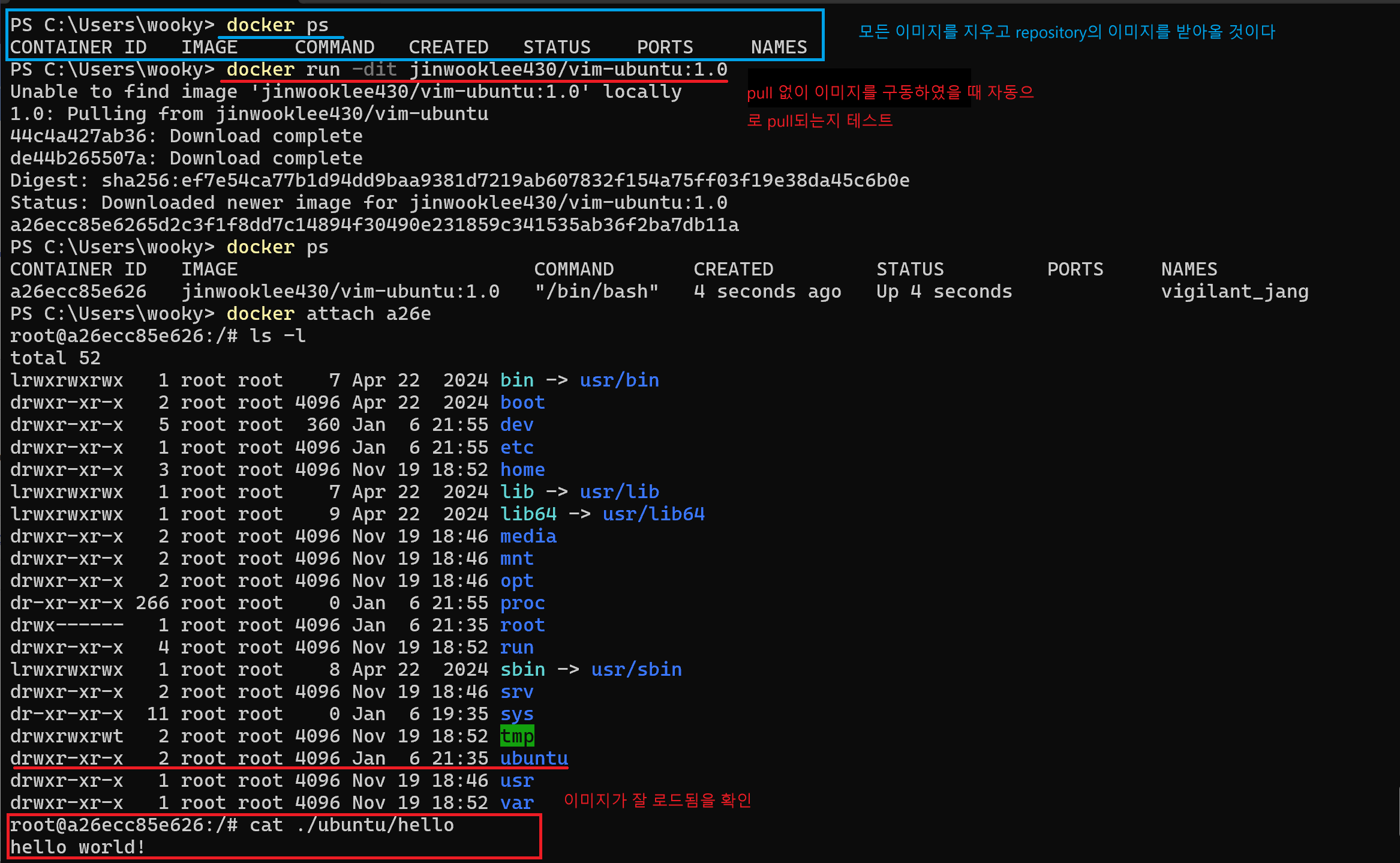Click the red annotation about auto pull test
Image resolution: width=1400 pixels, height=863 pixels.
coord(890,106)
